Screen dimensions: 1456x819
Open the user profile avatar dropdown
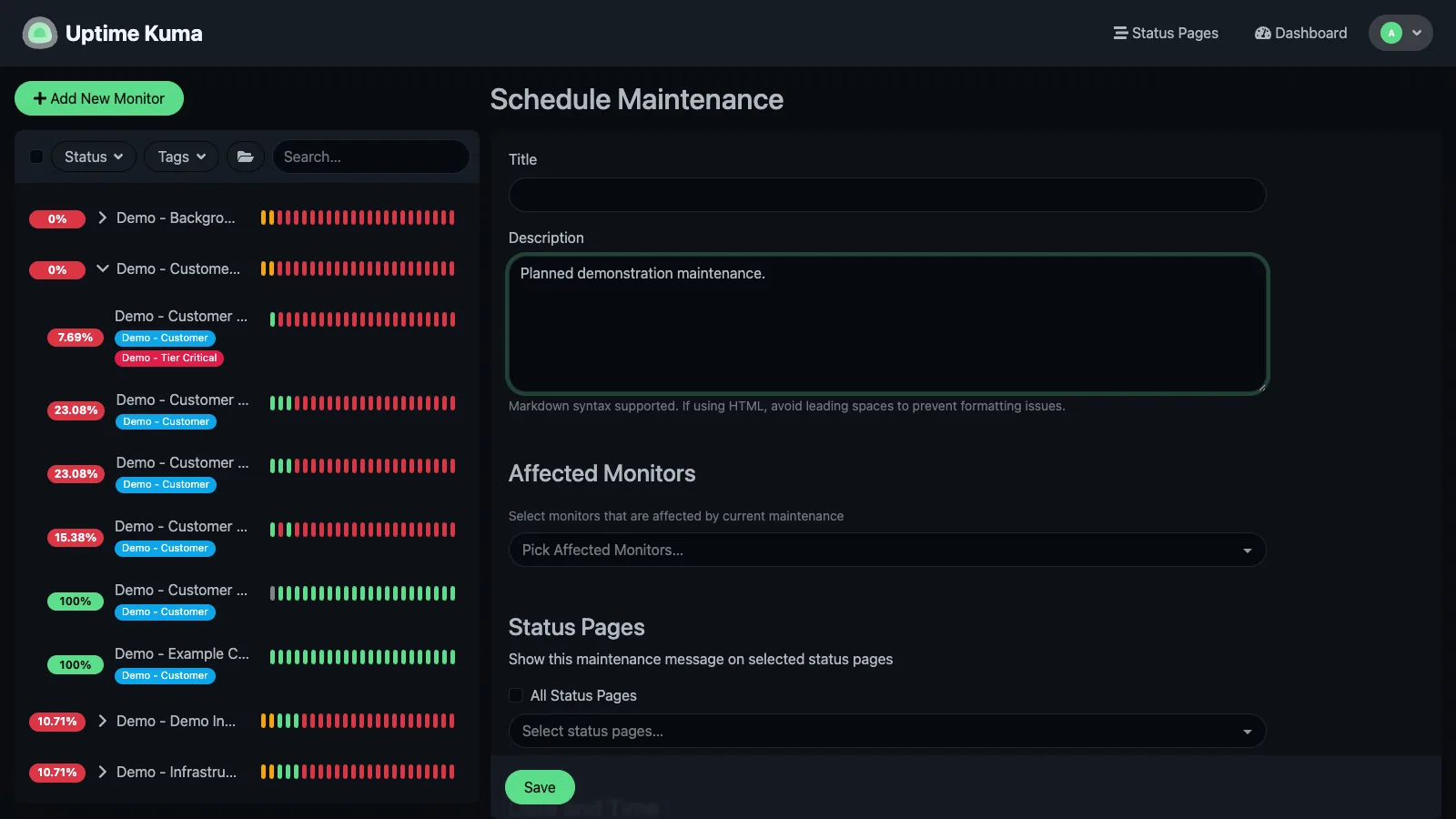(1400, 33)
